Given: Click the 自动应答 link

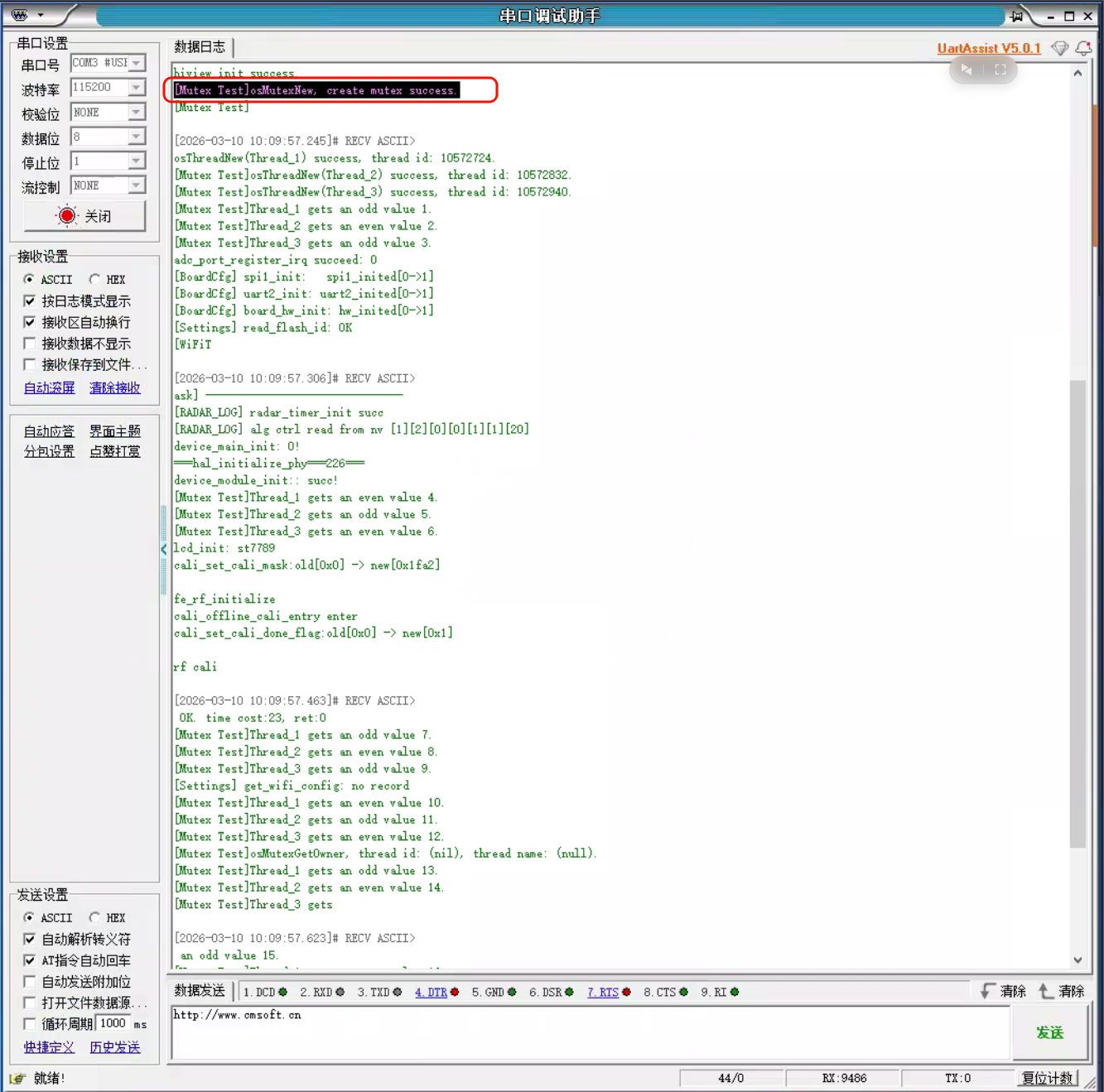Looking at the screenshot, I should [49, 431].
